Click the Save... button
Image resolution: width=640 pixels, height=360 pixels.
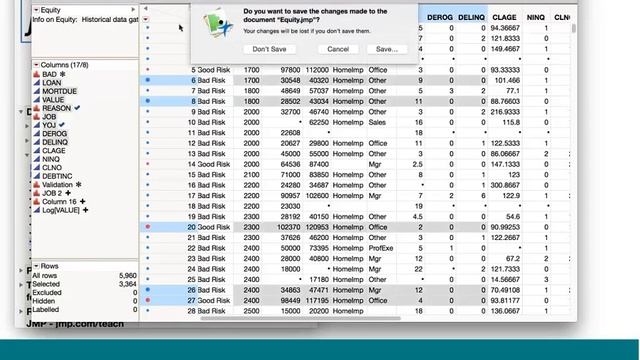tap(387, 49)
